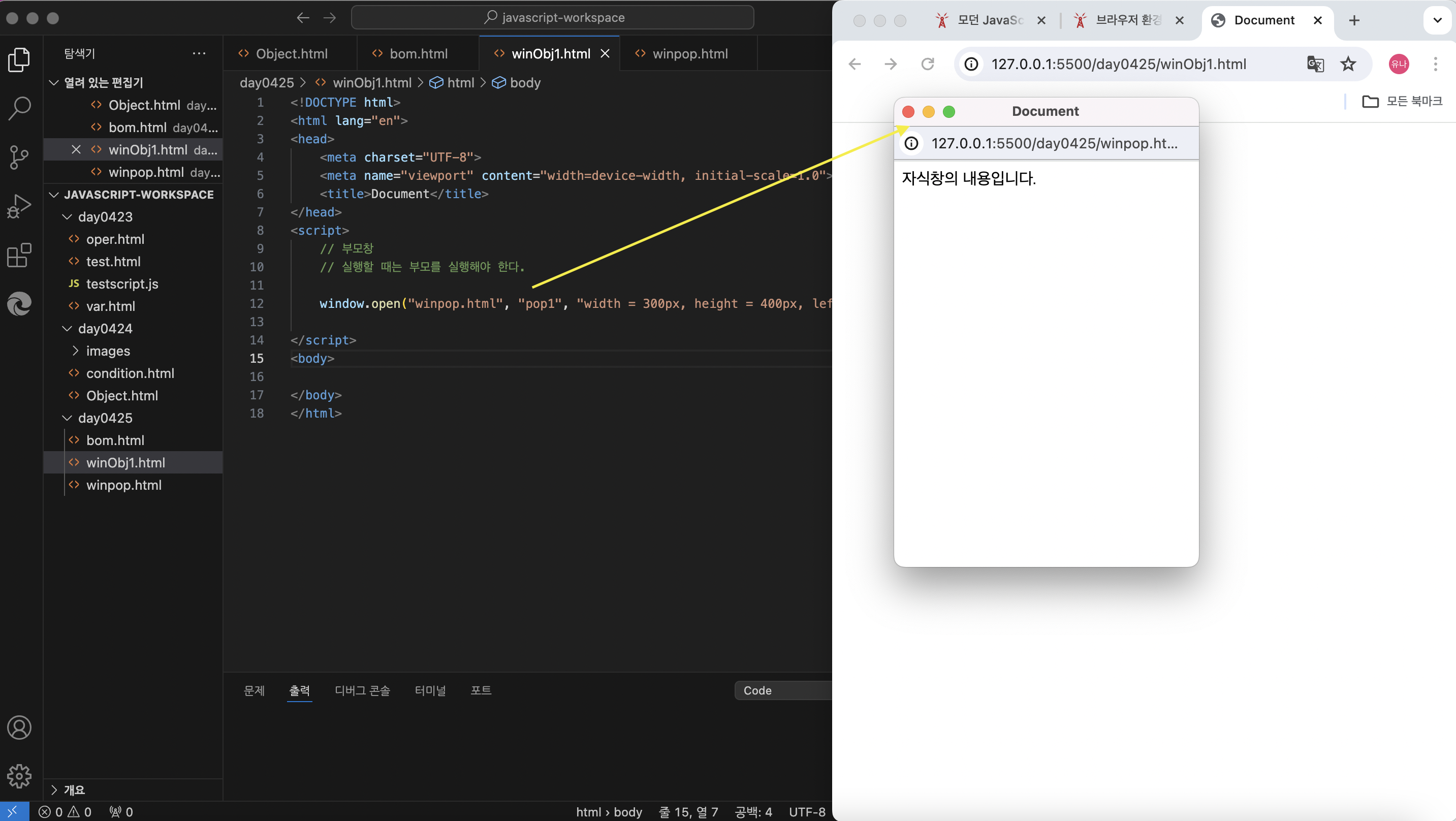The width and height of the screenshot is (1456, 821).
Task: Open Chrome's three-dot menu
Action: [x=1435, y=64]
